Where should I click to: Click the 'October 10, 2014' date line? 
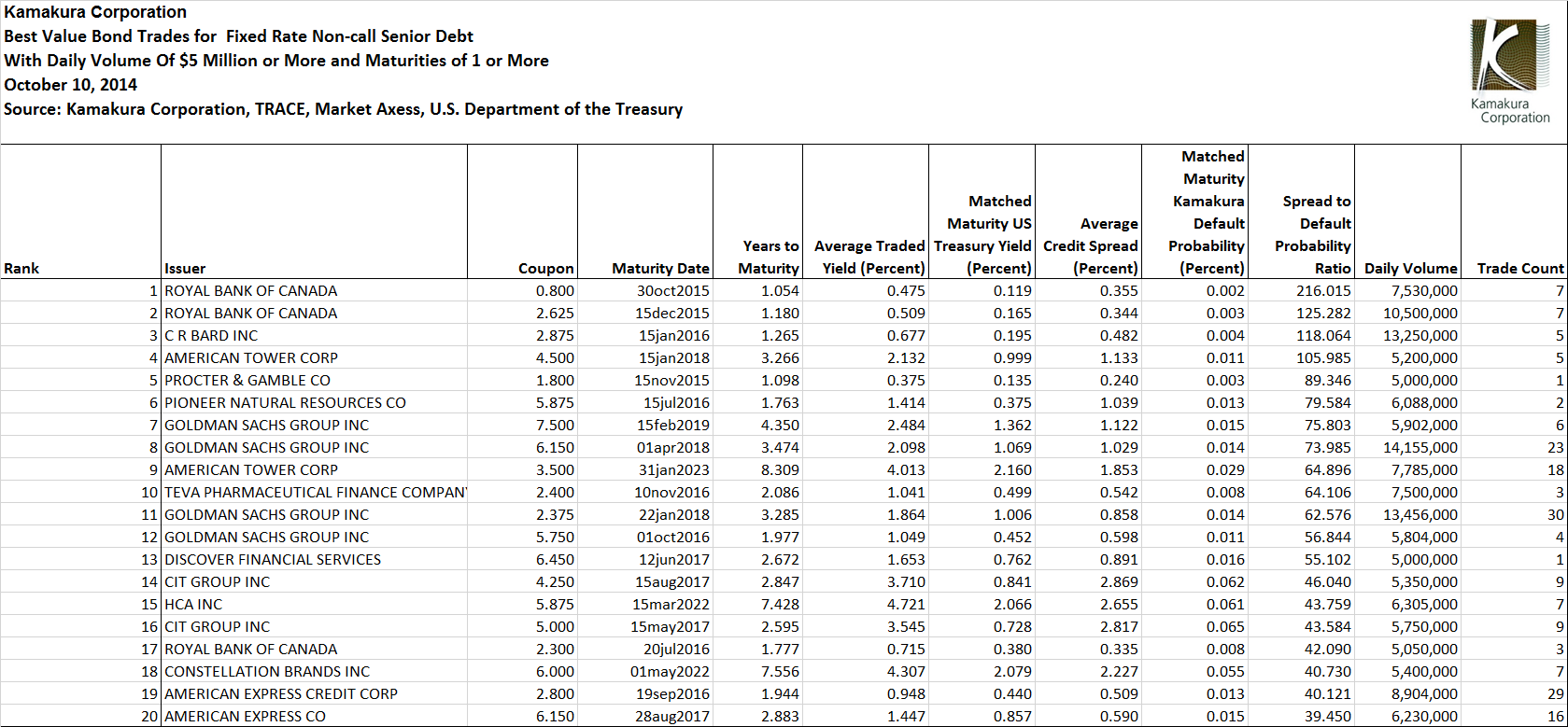71,85
